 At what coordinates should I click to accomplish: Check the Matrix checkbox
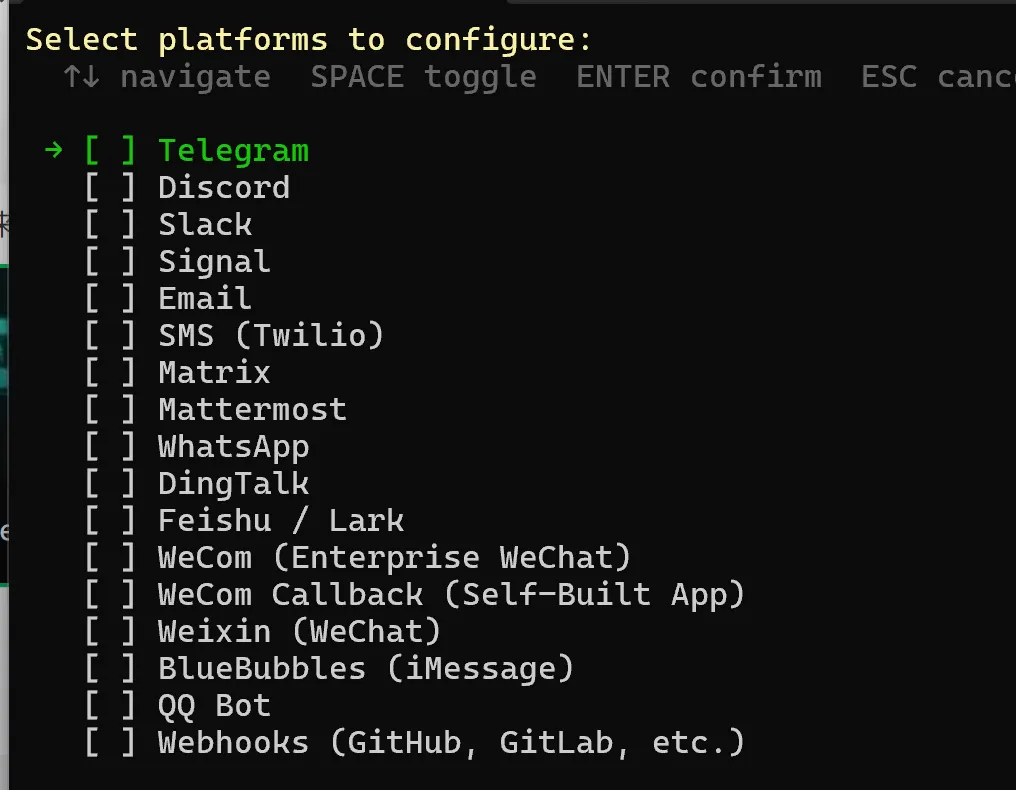pos(110,373)
